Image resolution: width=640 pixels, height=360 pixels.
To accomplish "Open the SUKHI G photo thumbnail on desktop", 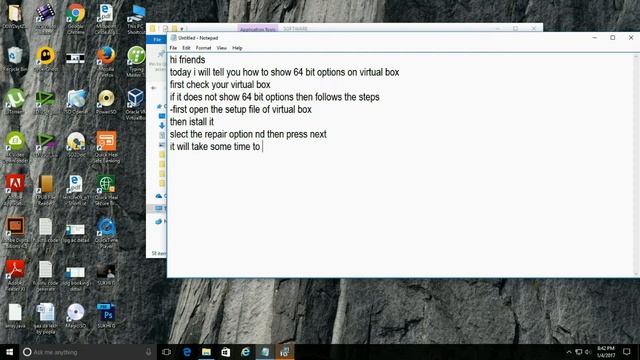I will pos(106,274).
